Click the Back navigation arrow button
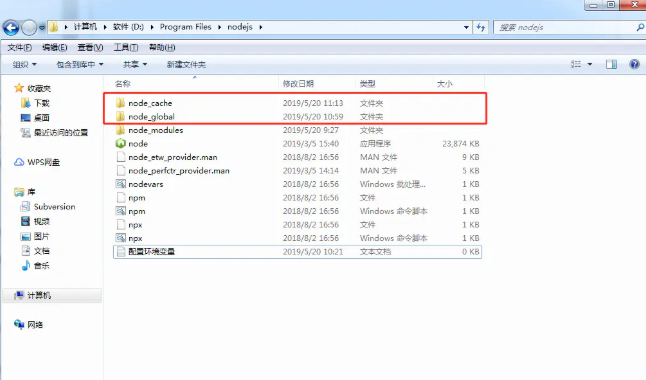This screenshot has width=646, height=380. [x=11, y=28]
